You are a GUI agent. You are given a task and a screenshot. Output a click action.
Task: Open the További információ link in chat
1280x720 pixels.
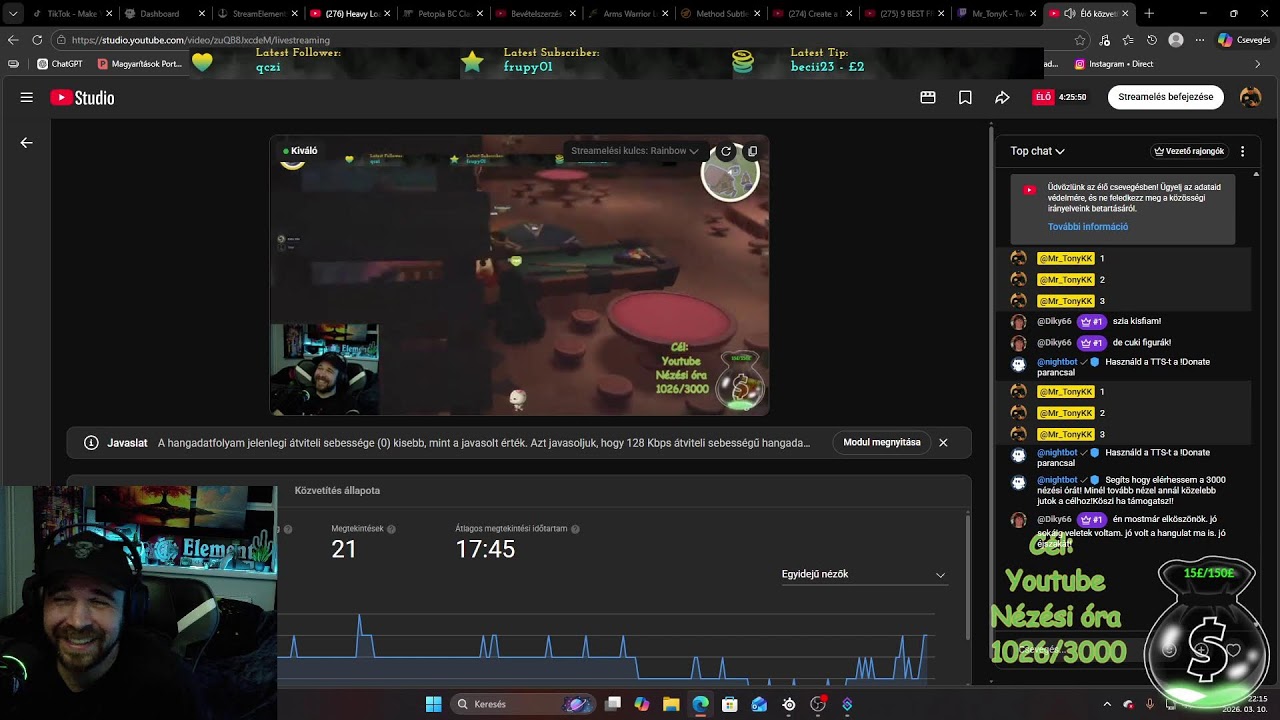tap(1087, 227)
